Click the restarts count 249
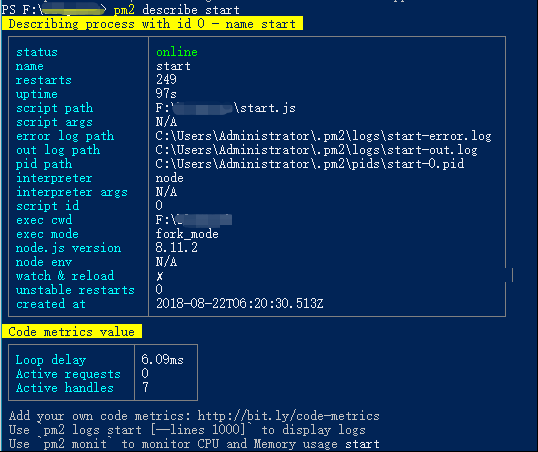 166,80
